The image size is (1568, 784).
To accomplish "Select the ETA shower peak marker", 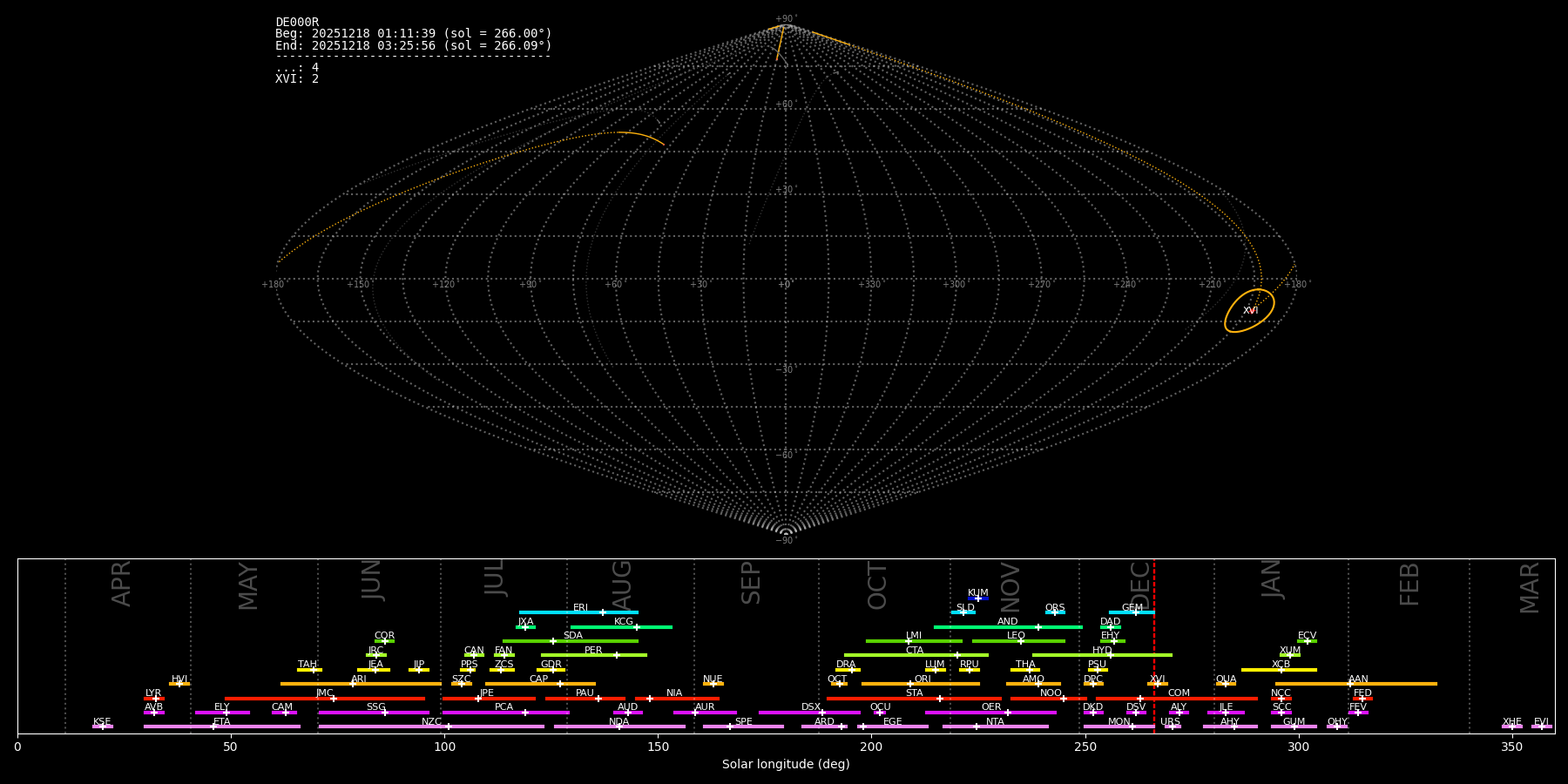I will click(x=213, y=727).
